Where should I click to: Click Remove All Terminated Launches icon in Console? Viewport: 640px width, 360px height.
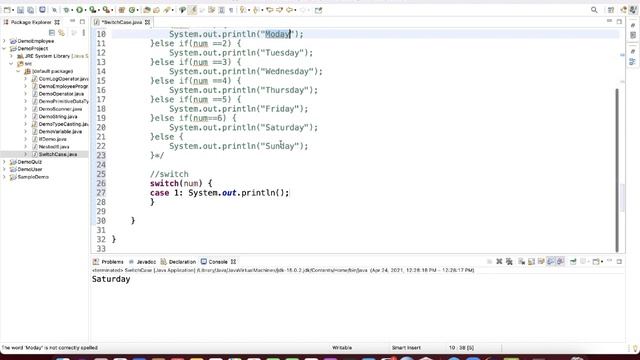[509, 261]
